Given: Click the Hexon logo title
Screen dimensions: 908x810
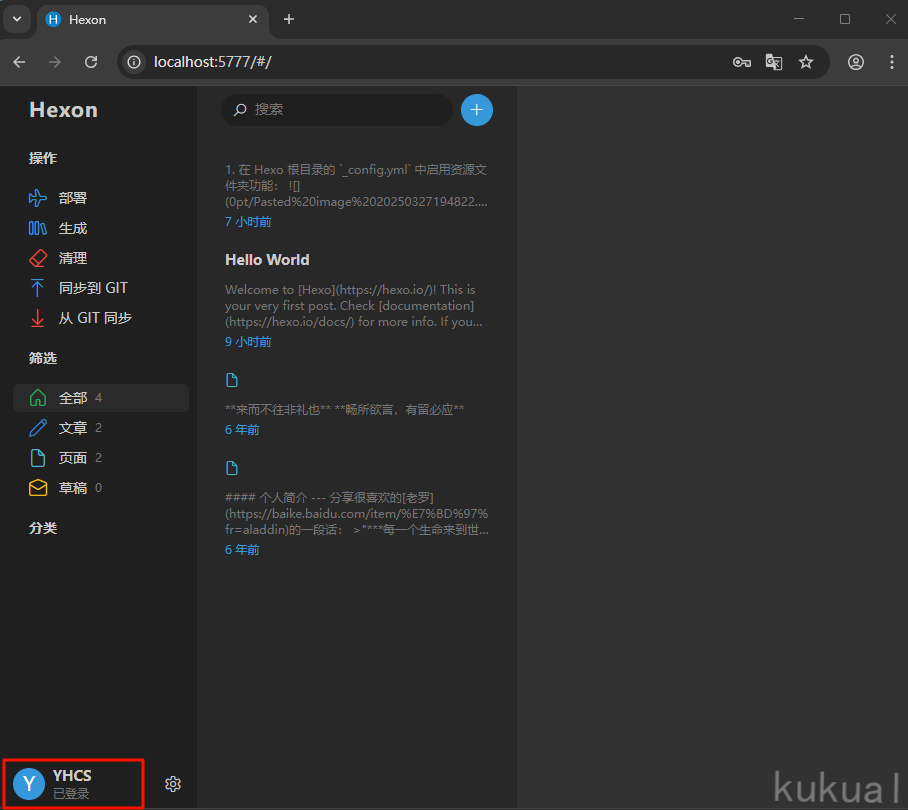Looking at the screenshot, I should pyautogui.click(x=64, y=110).
